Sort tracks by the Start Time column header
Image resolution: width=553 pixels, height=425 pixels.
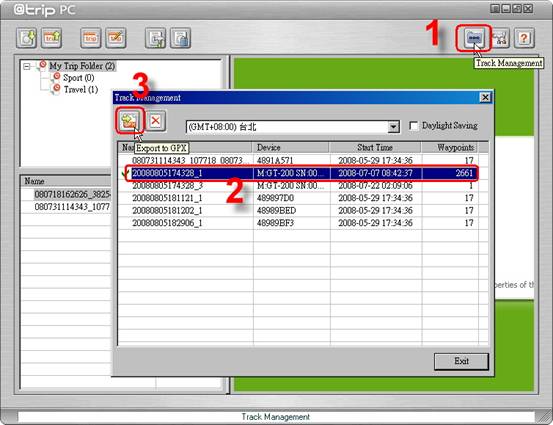(375, 147)
